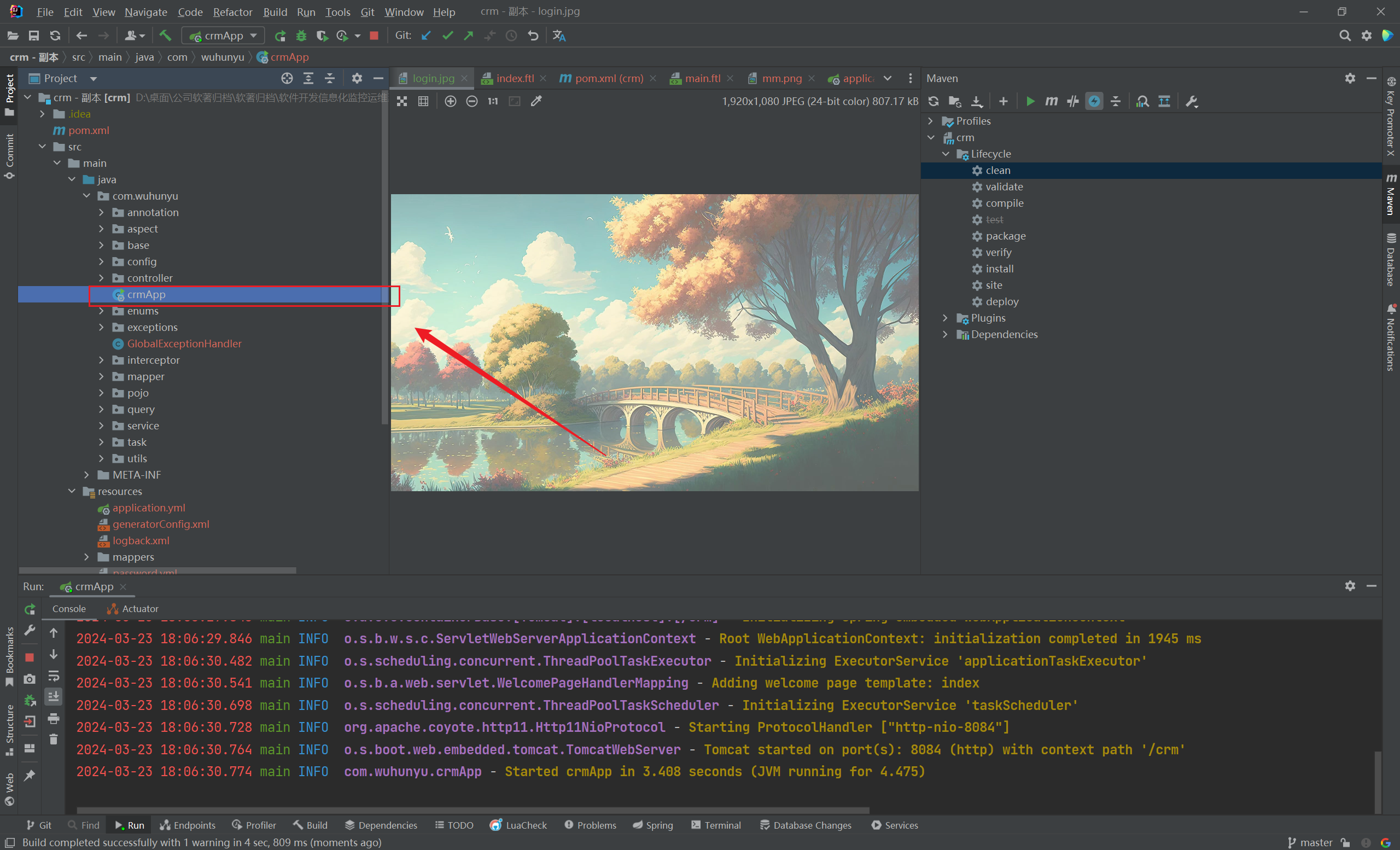1400x850 pixels.
Task: Open Services tool window
Action: click(x=895, y=825)
